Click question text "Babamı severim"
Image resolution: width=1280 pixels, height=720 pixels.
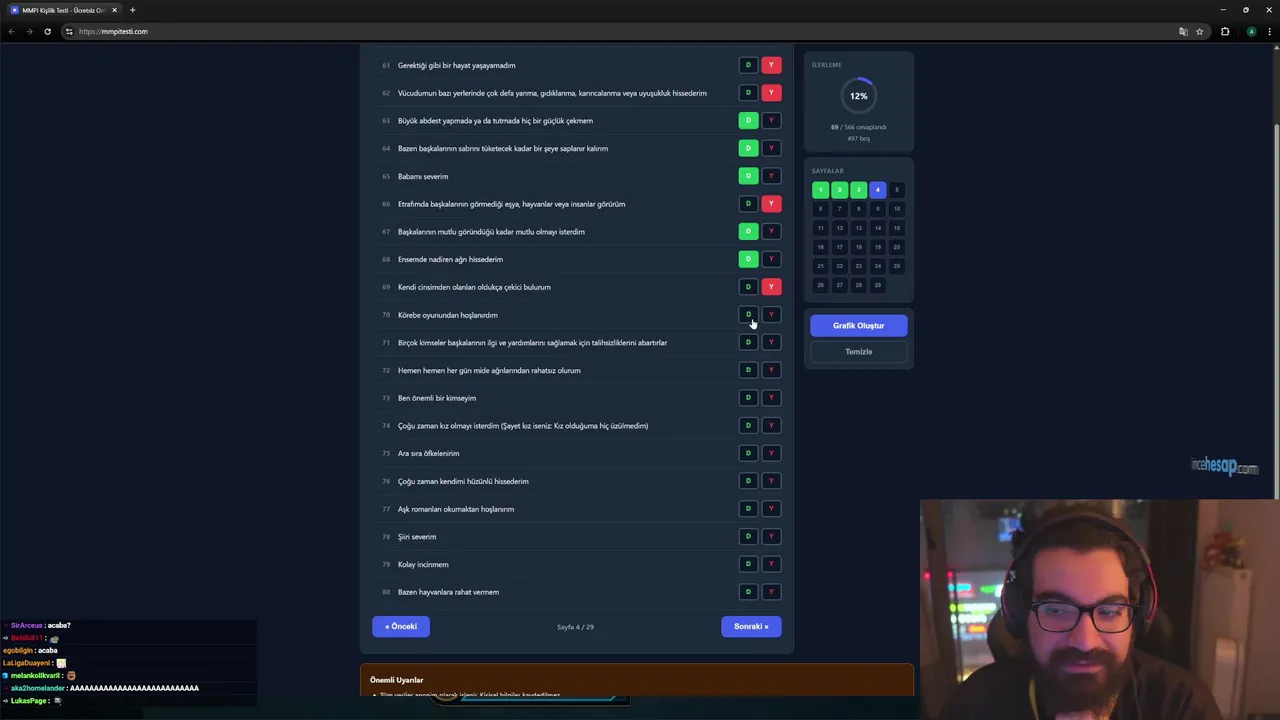coord(423,176)
